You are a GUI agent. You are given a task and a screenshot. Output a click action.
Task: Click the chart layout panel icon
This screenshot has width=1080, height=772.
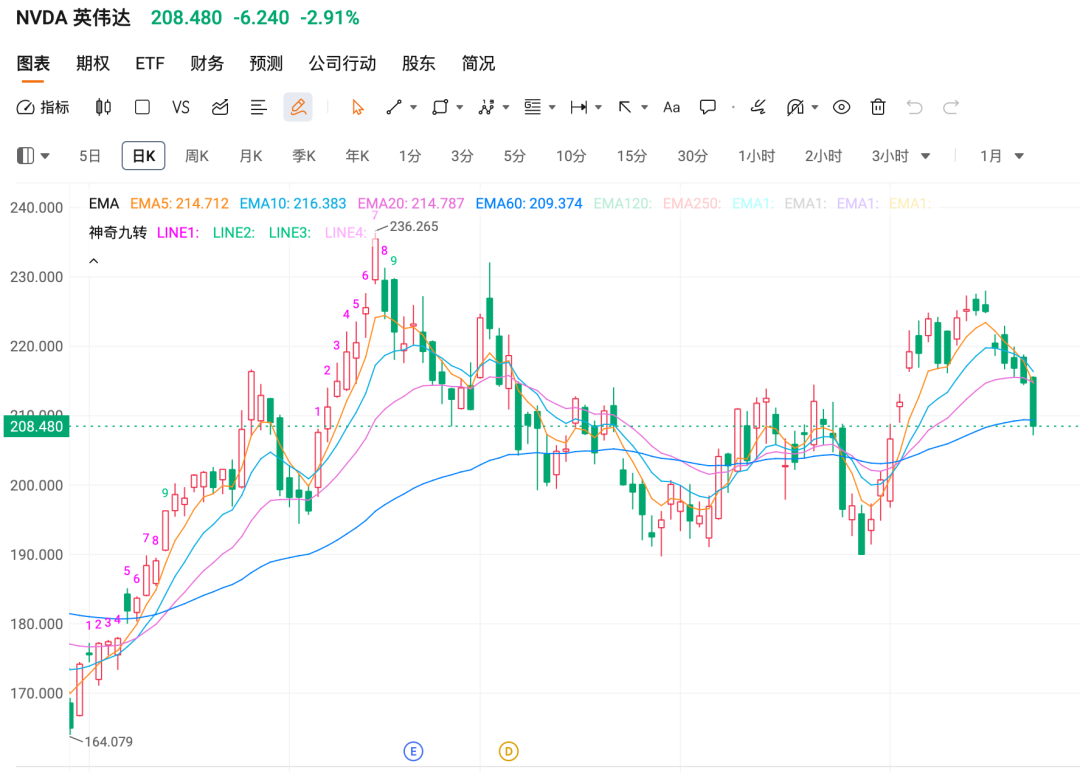click(x=25, y=156)
